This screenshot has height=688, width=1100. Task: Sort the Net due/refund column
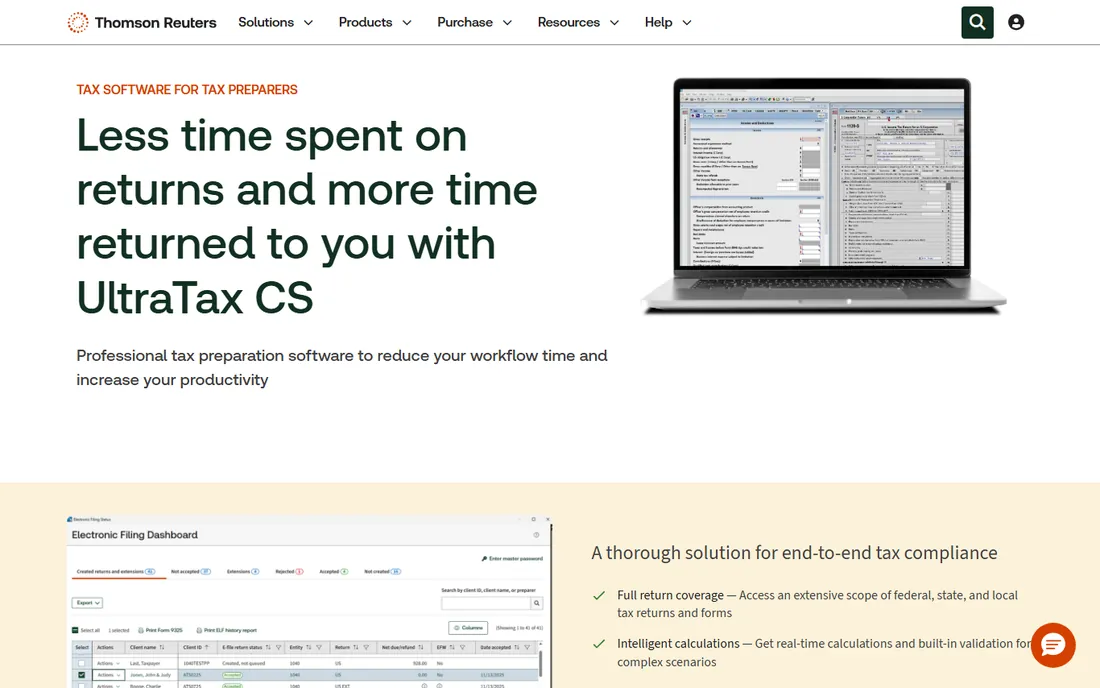421,647
